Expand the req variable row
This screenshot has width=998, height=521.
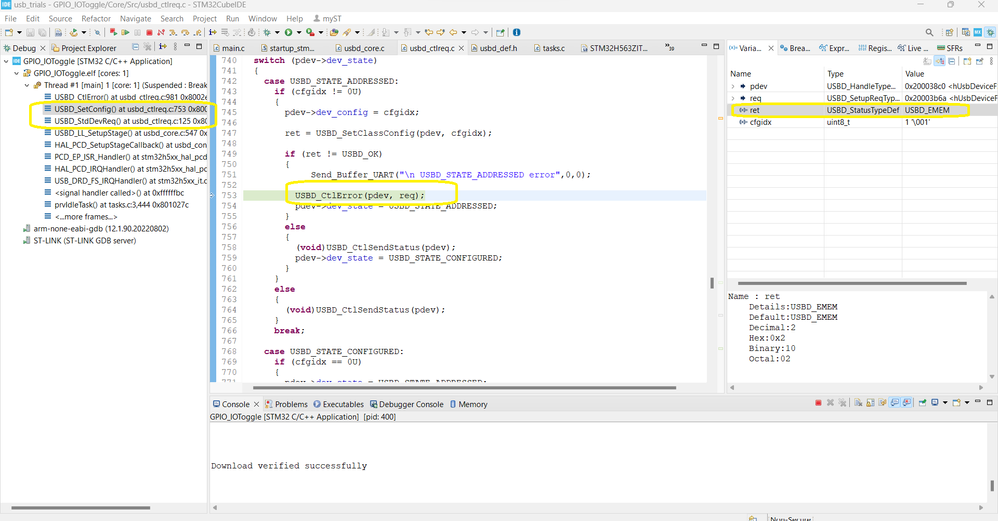coord(733,98)
